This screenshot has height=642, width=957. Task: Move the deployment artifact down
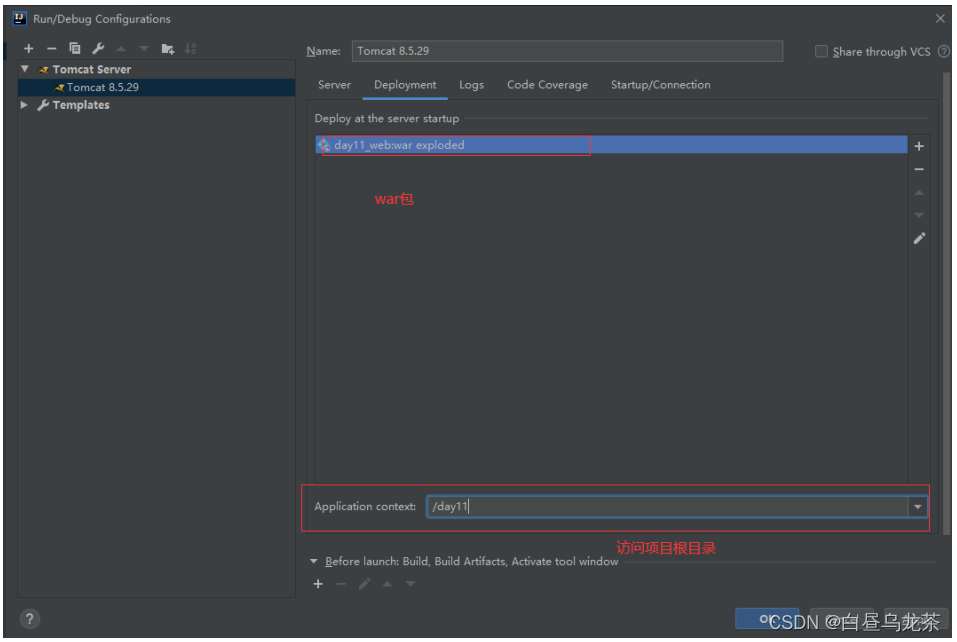918,214
